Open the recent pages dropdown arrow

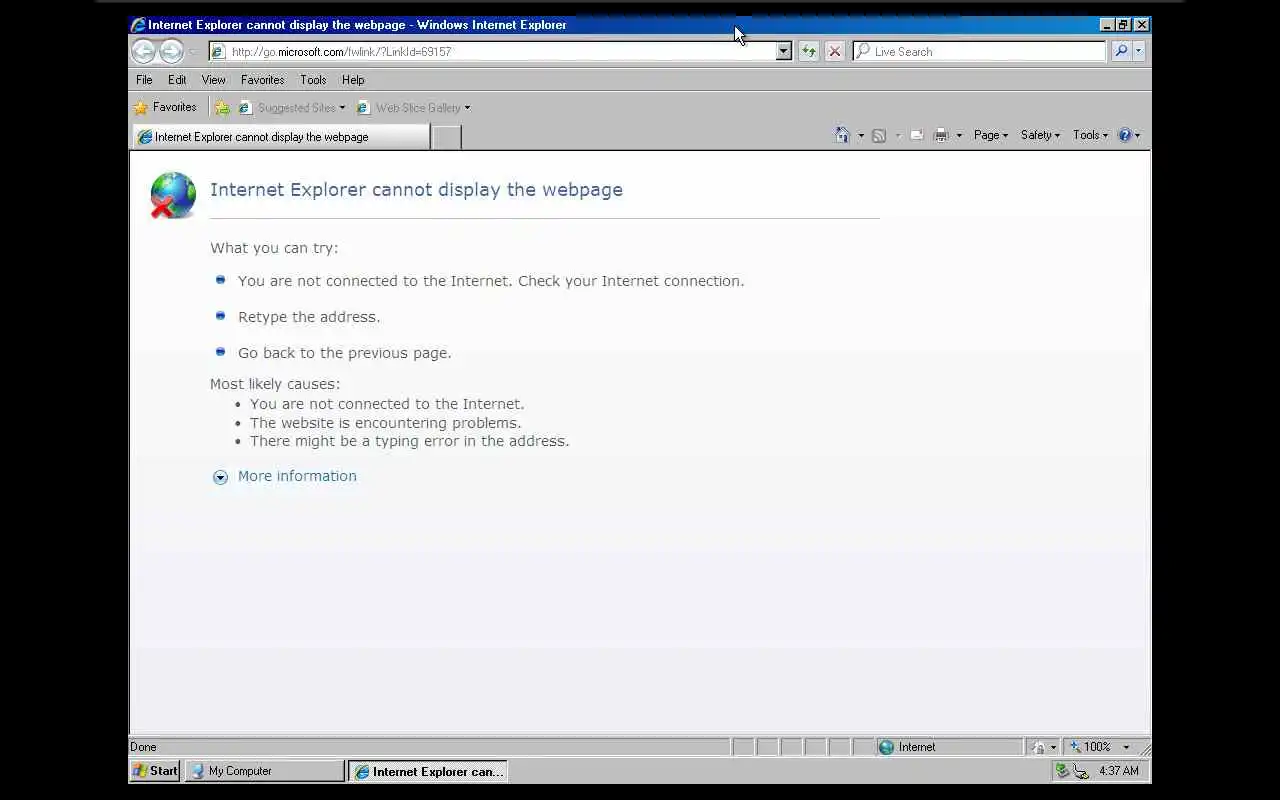click(193, 51)
